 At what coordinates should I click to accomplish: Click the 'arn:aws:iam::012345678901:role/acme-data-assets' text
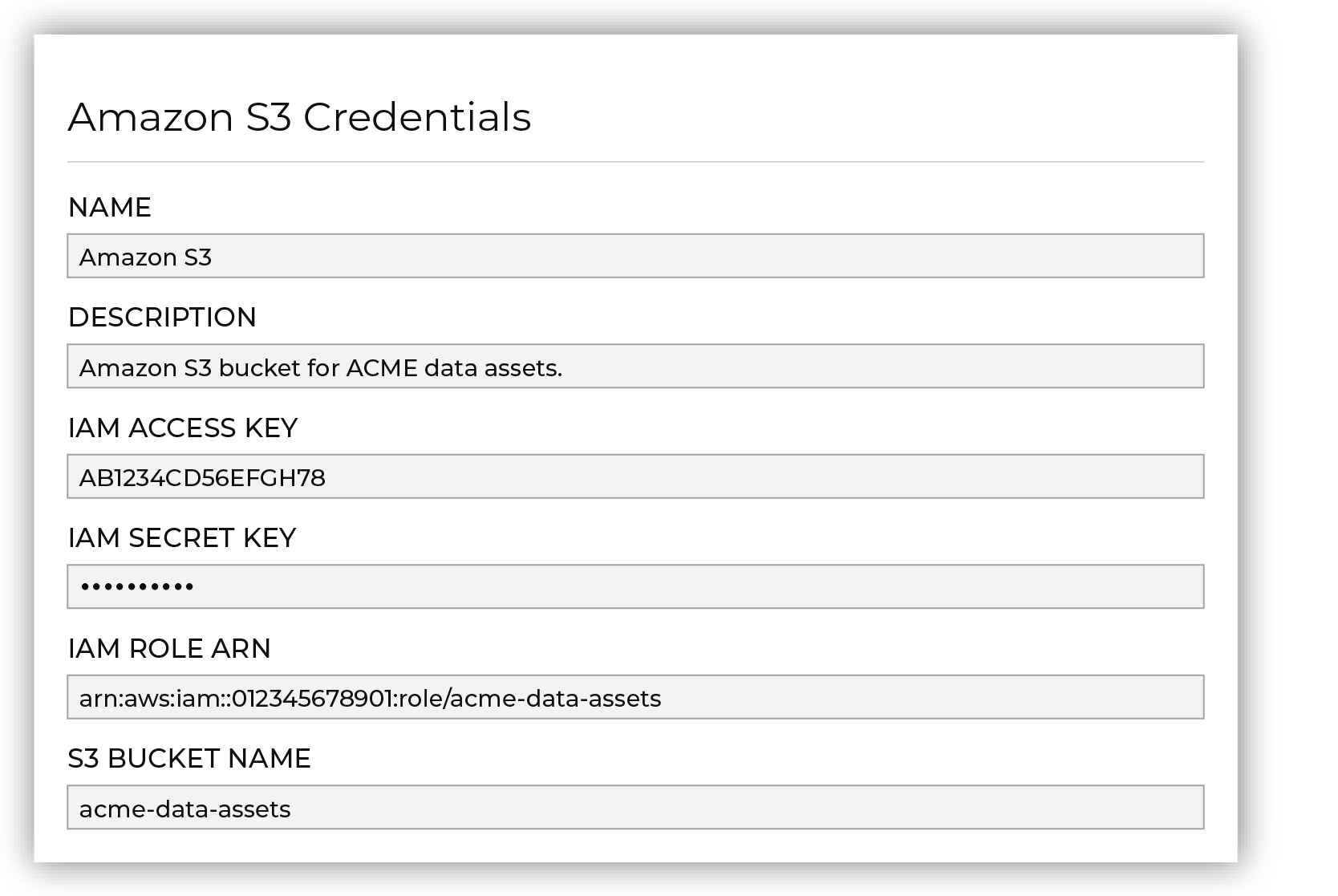pos(370,699)
